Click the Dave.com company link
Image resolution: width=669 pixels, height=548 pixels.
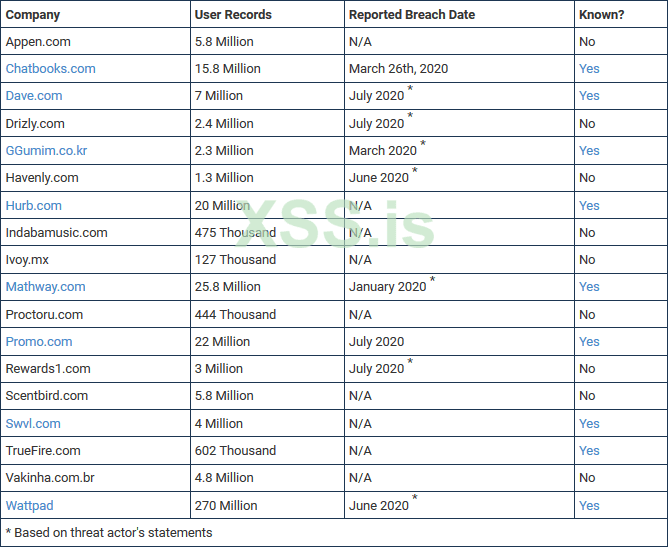(34, 96)
